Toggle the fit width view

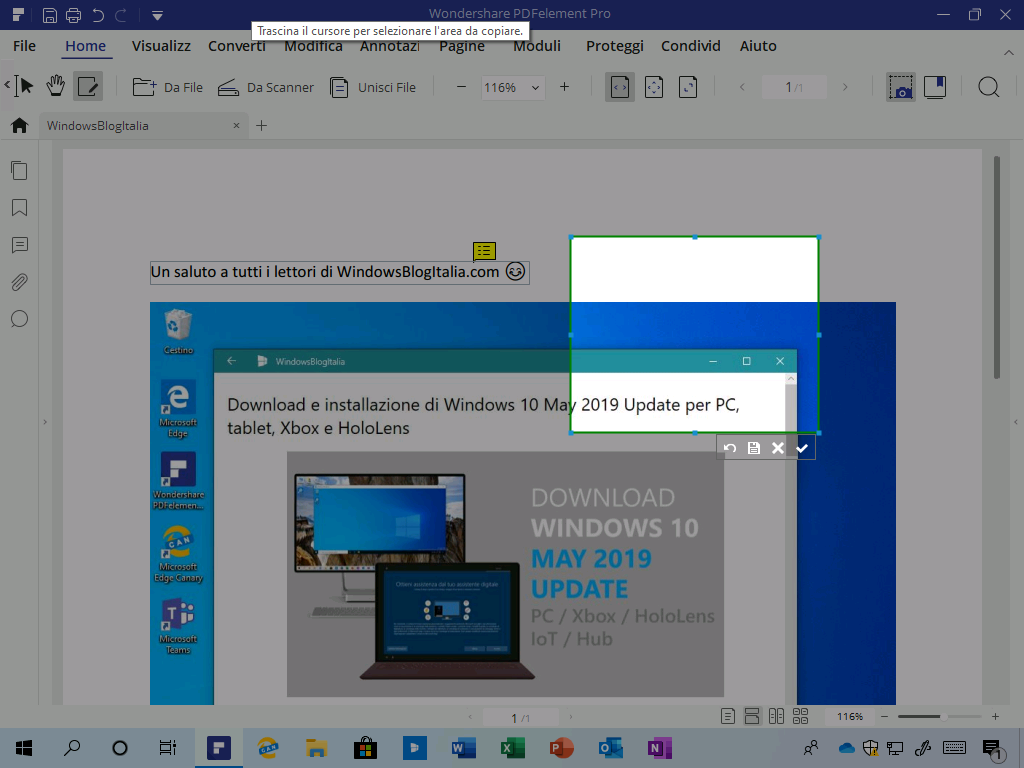620,87
